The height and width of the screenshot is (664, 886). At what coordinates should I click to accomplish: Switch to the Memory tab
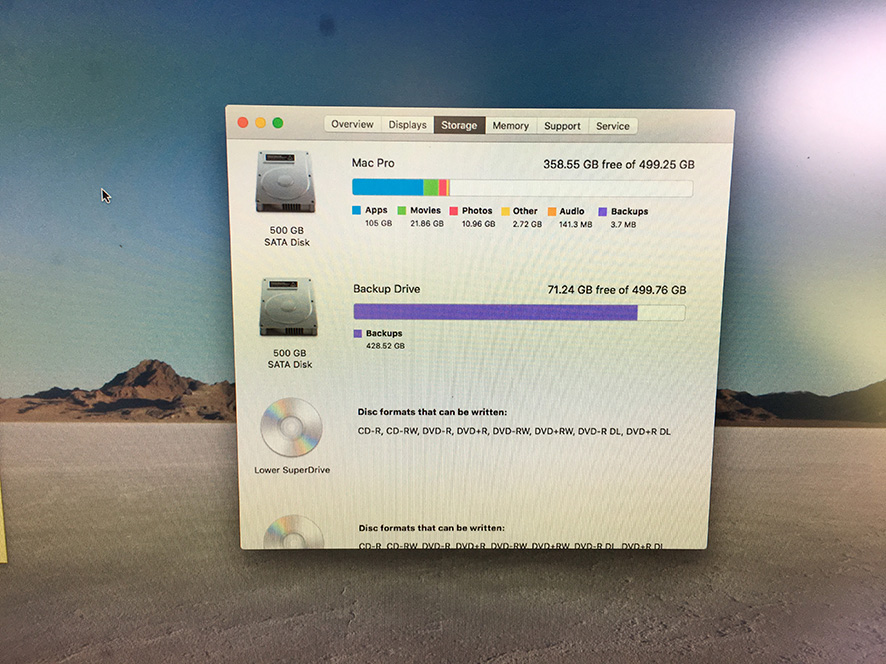tap(510, 126)
